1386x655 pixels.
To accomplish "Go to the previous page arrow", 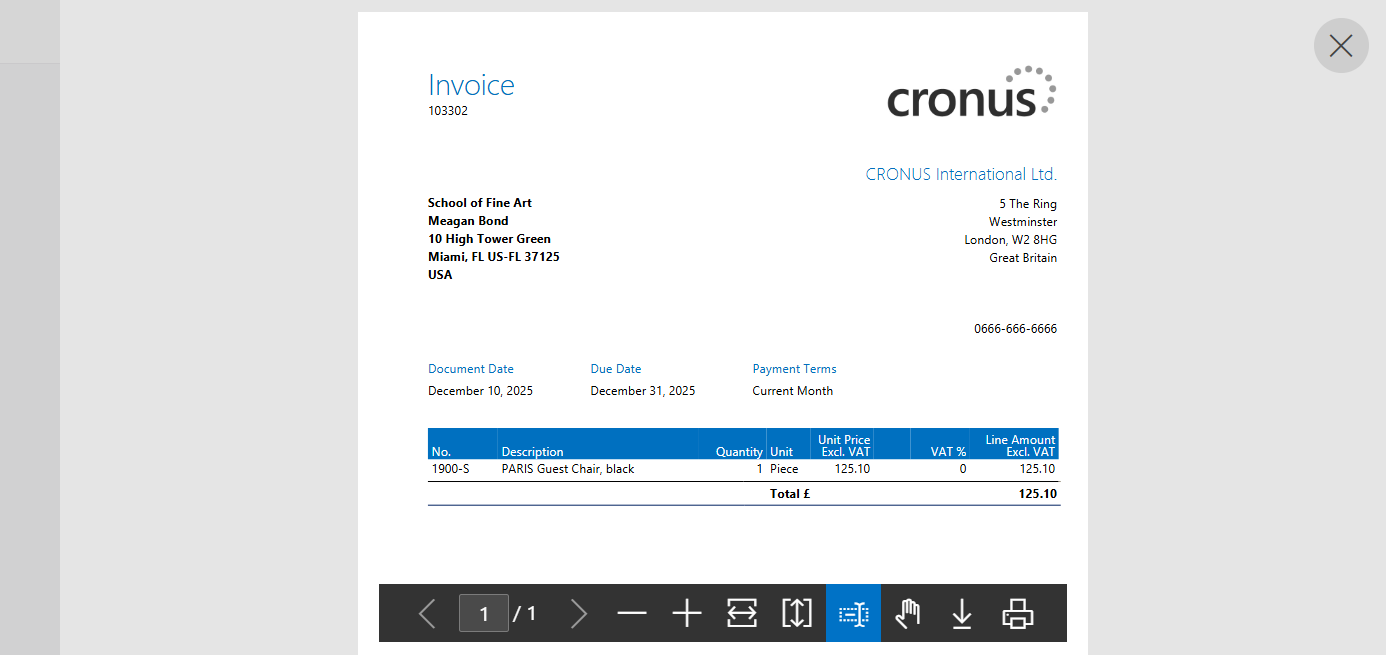I will click(x=427, y=613).
